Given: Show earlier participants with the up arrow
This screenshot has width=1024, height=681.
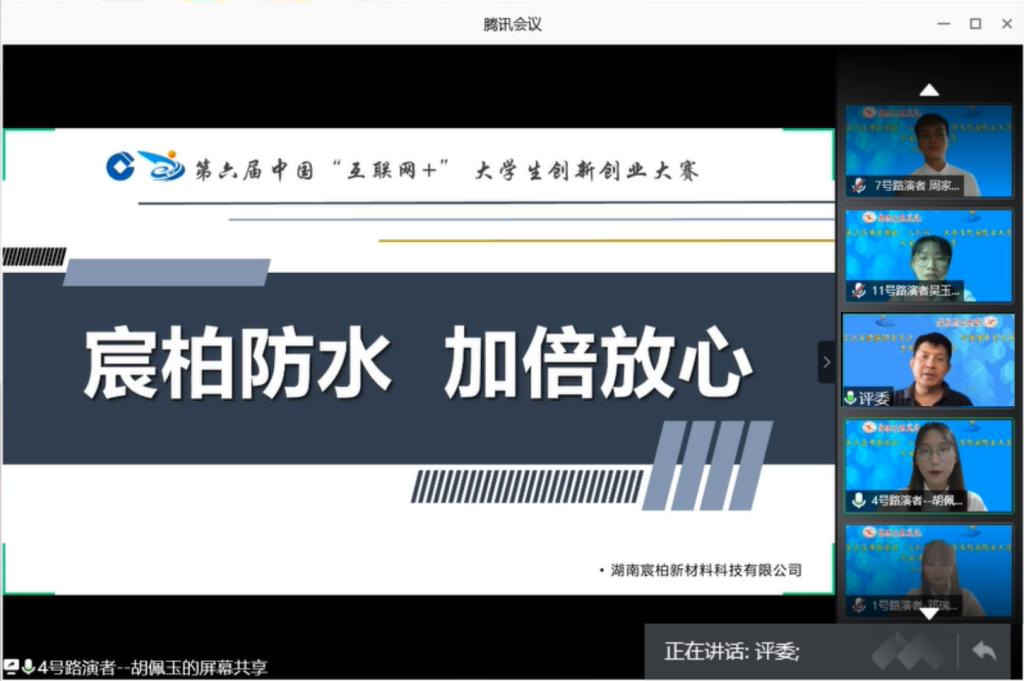Looking at the screenshot, I should click(929, 91).
